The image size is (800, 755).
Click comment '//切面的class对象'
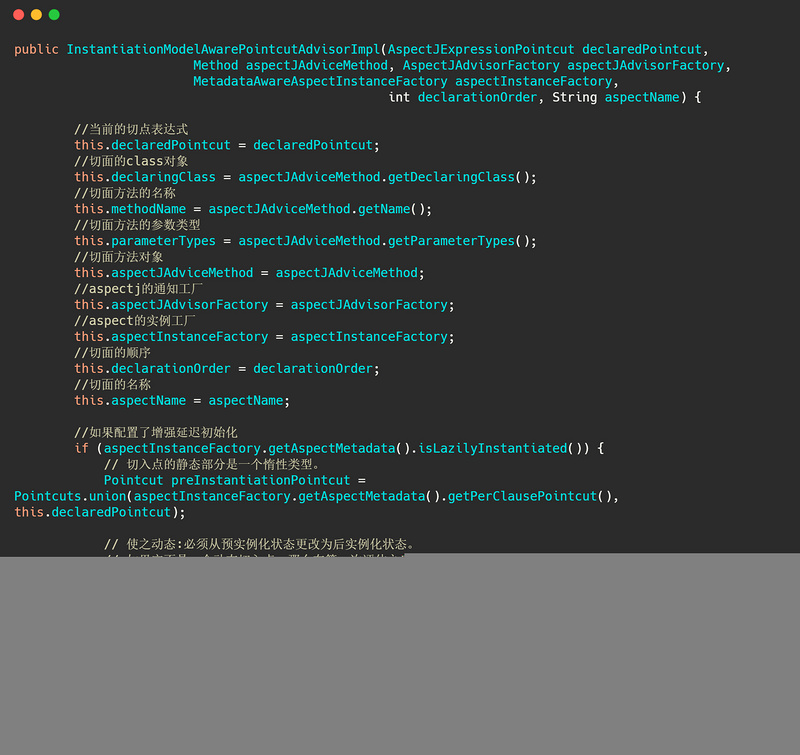pos(131,161)
